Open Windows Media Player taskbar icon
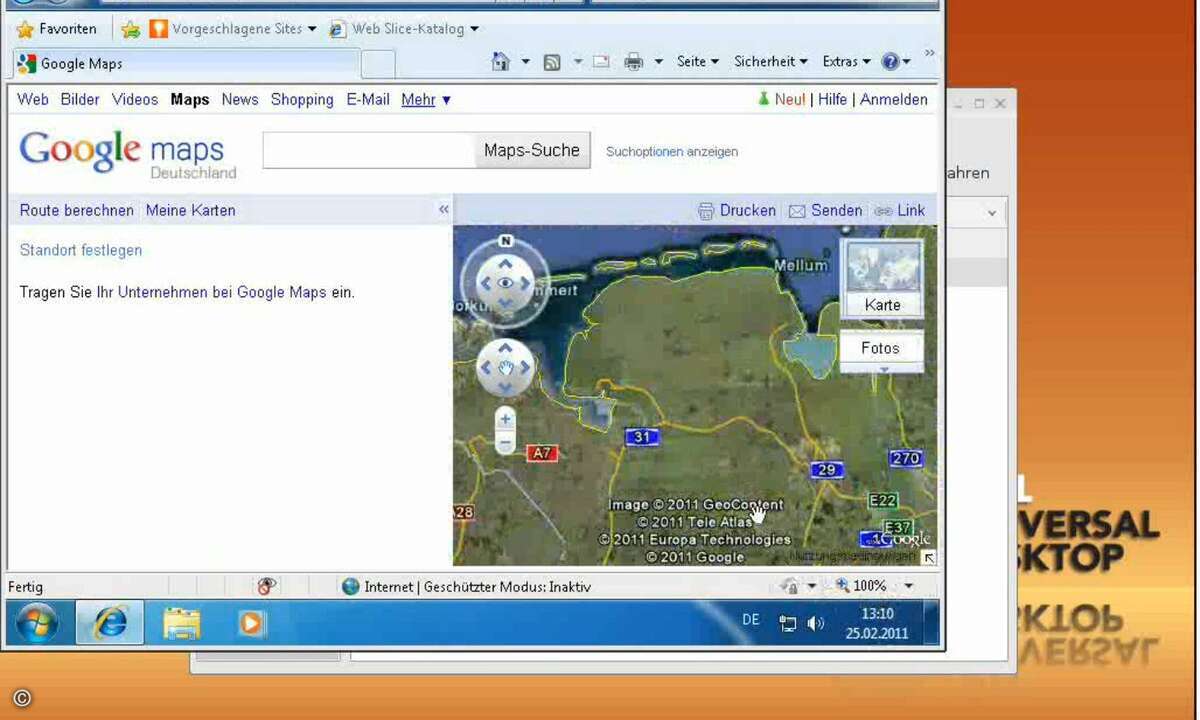Viewport: 1200px width, 720px height. (x=252, y=623)
